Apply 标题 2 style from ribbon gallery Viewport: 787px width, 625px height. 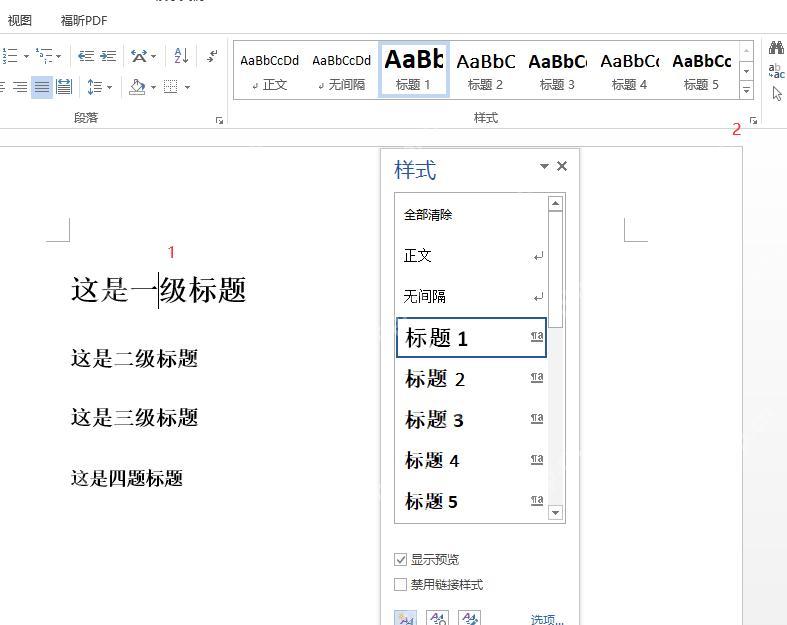point(485,71)
